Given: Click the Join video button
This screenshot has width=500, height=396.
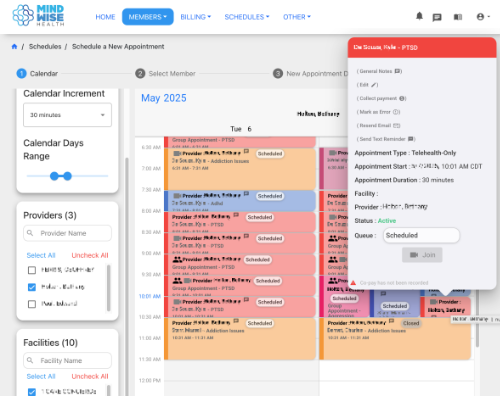Looking at the screenshot, I should [x=422, y=255].
